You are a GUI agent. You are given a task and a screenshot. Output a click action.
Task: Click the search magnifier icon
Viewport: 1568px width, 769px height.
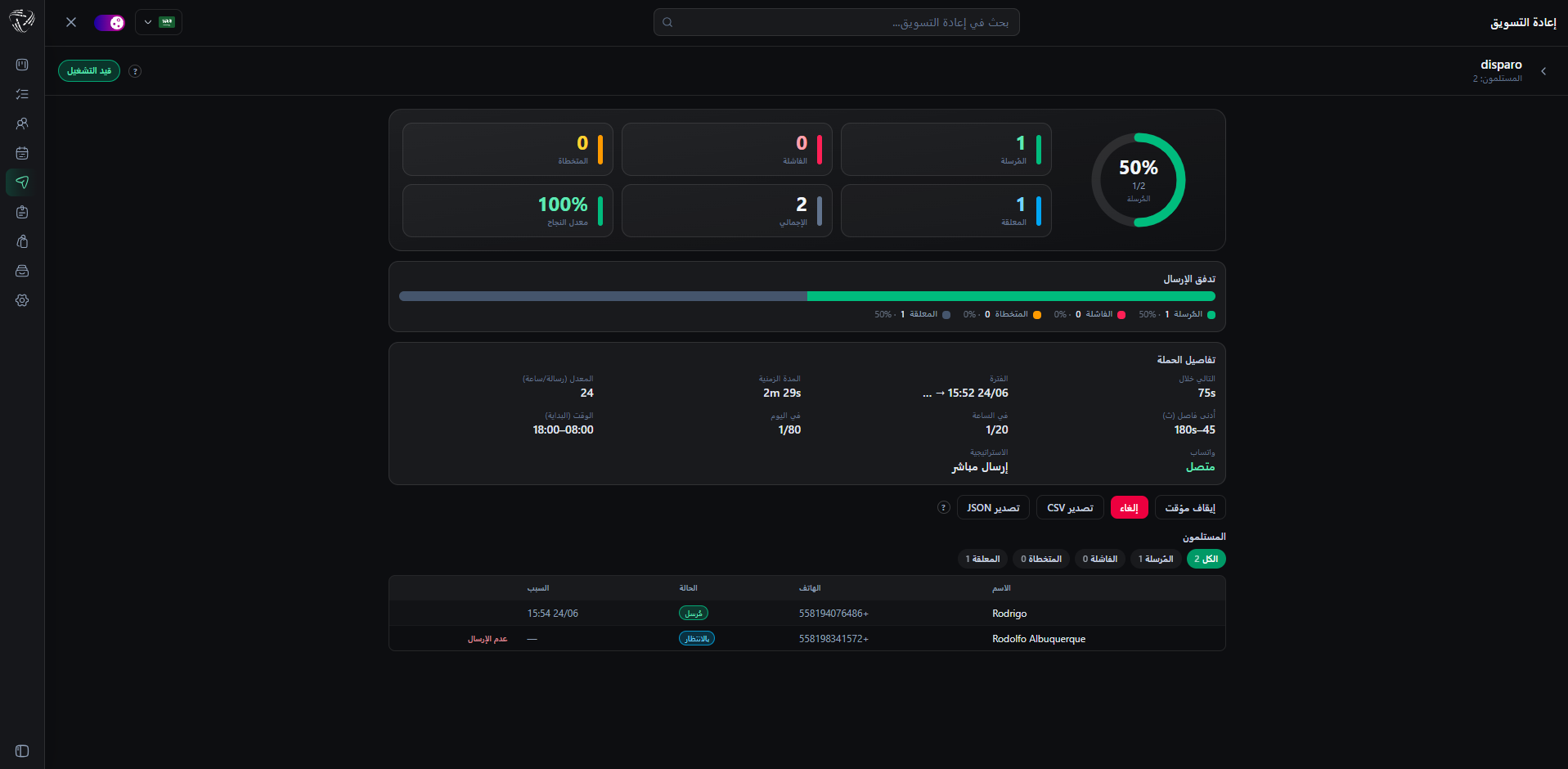pos(667,22)
